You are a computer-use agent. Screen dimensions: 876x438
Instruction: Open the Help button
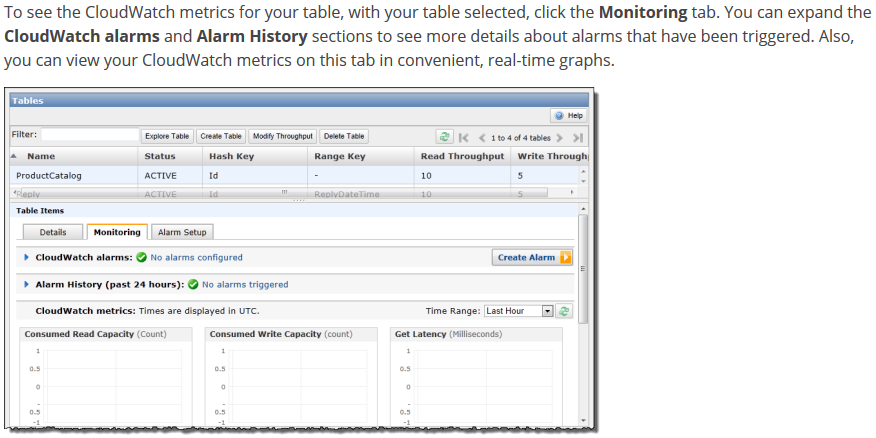tap(568, 116)
